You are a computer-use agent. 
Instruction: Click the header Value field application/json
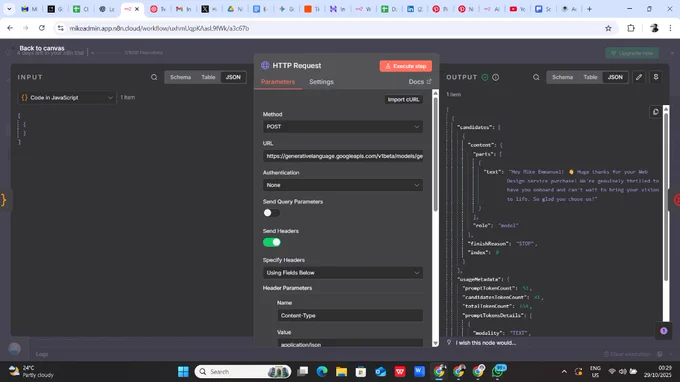[350, 343]
